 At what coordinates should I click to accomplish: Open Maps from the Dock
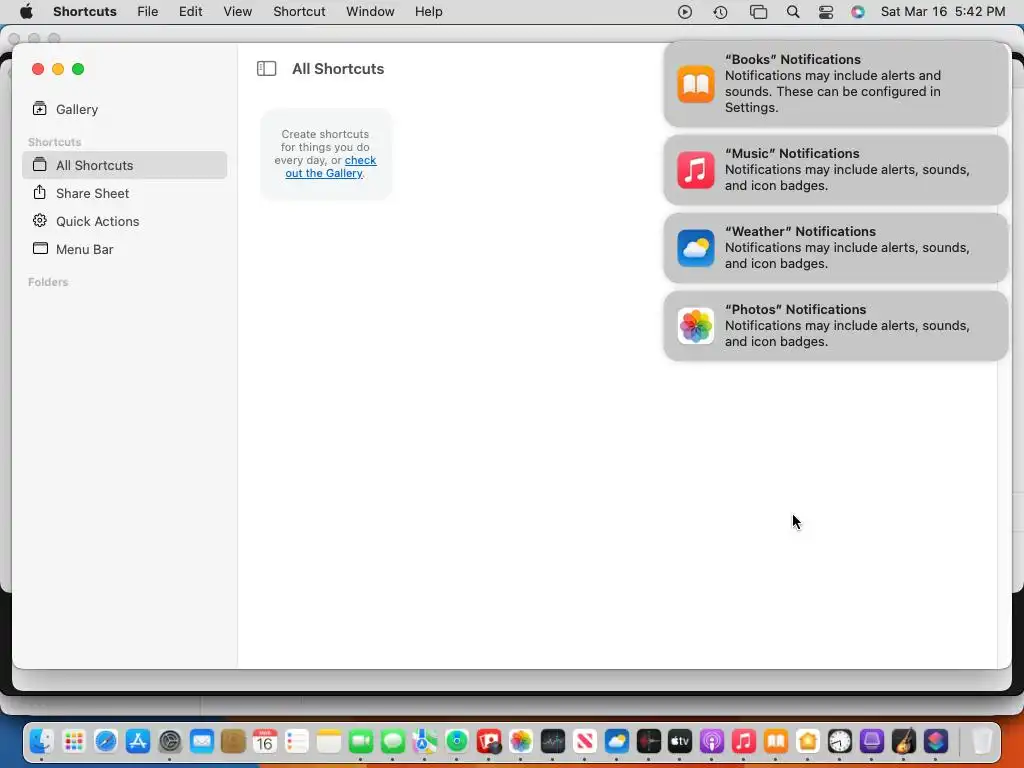click(424, 741)
